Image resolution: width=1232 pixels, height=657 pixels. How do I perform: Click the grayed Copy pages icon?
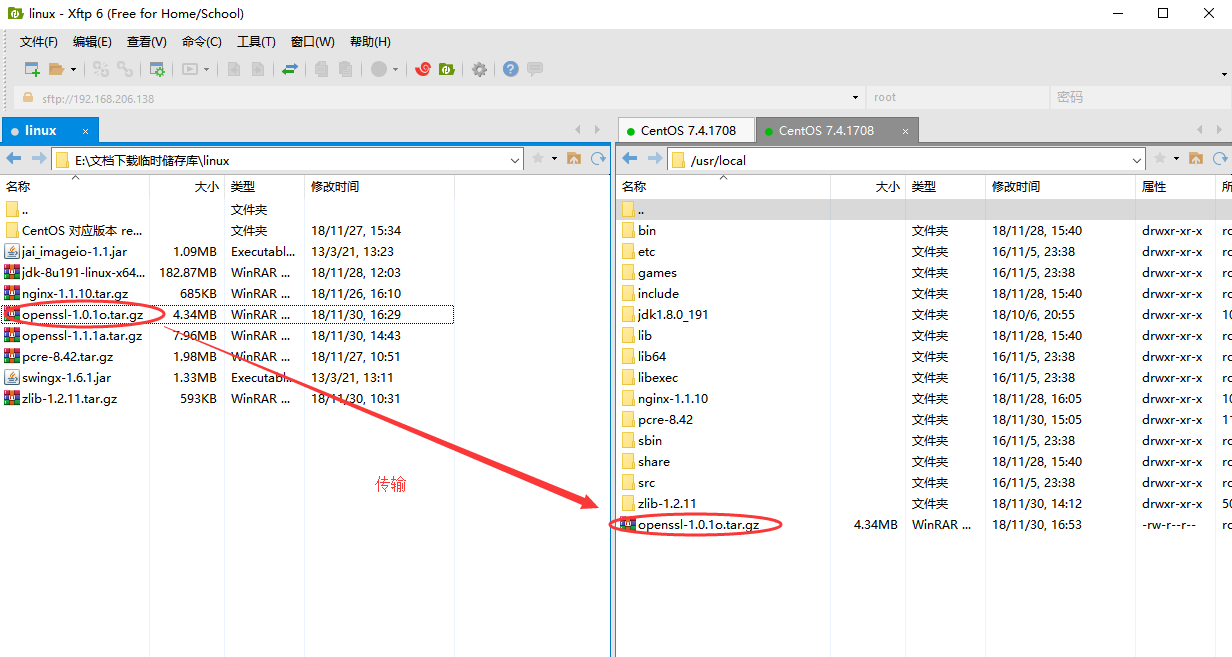tap(322, 69)
